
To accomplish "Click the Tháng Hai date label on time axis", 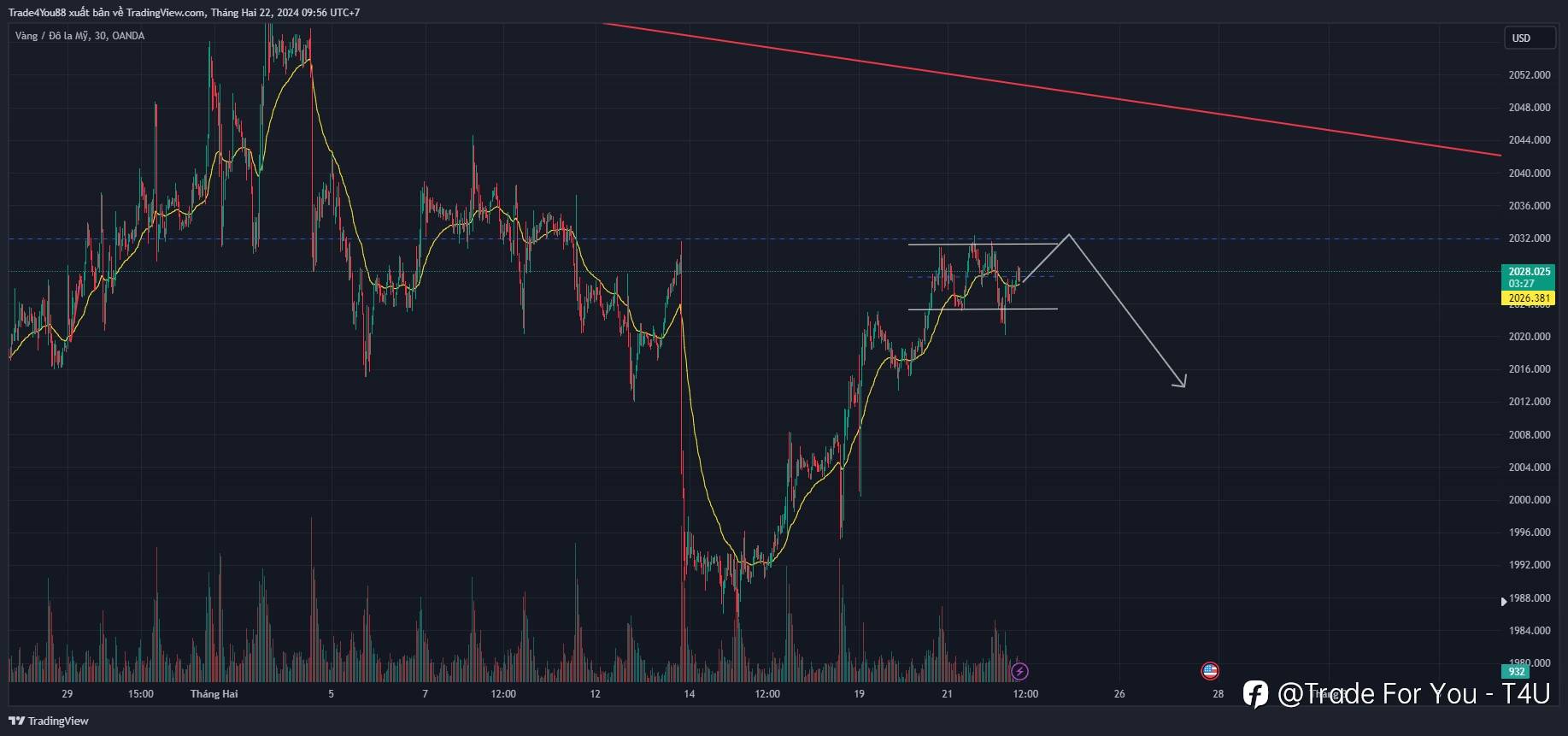I will click(x=214, y=694).
